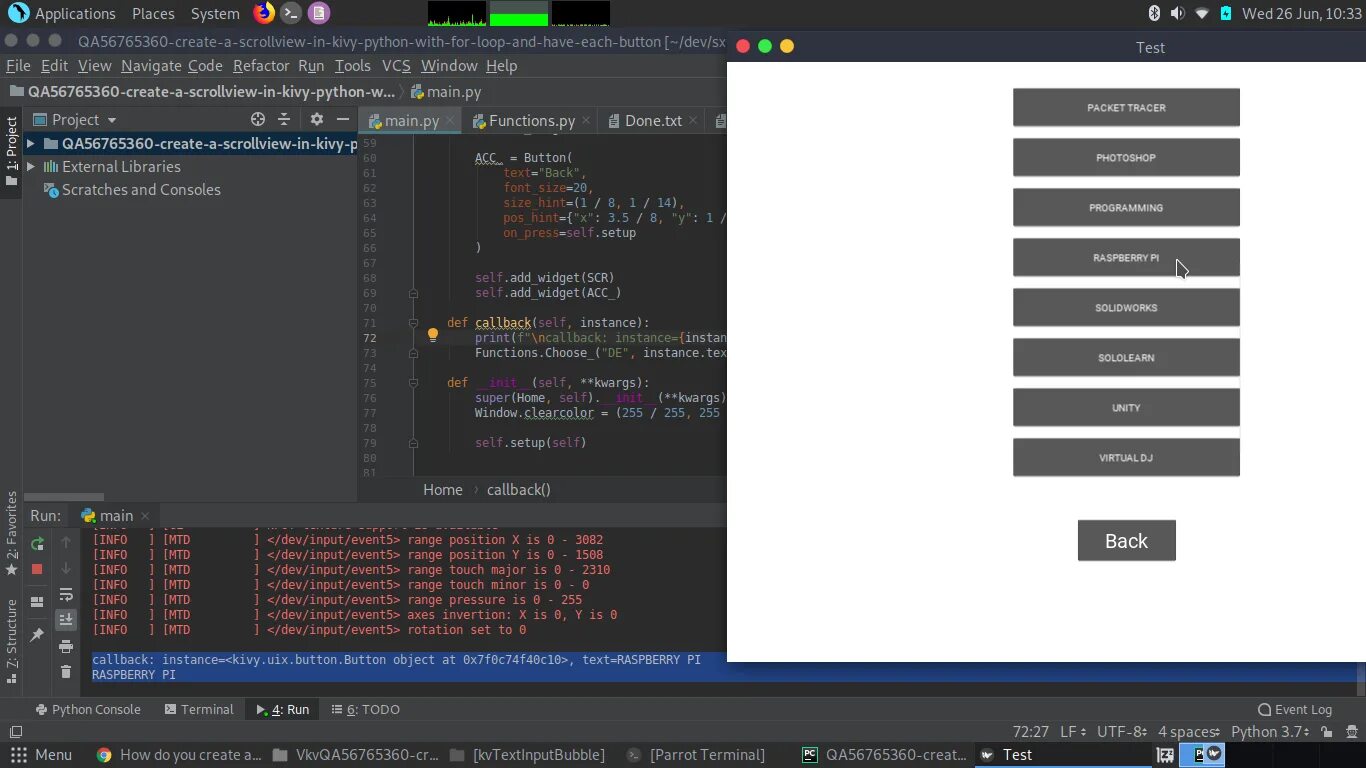Viewport: 1366px width, 768px height.
Task: Clear the console with the trash icon
Action: [x=66, y=672]
